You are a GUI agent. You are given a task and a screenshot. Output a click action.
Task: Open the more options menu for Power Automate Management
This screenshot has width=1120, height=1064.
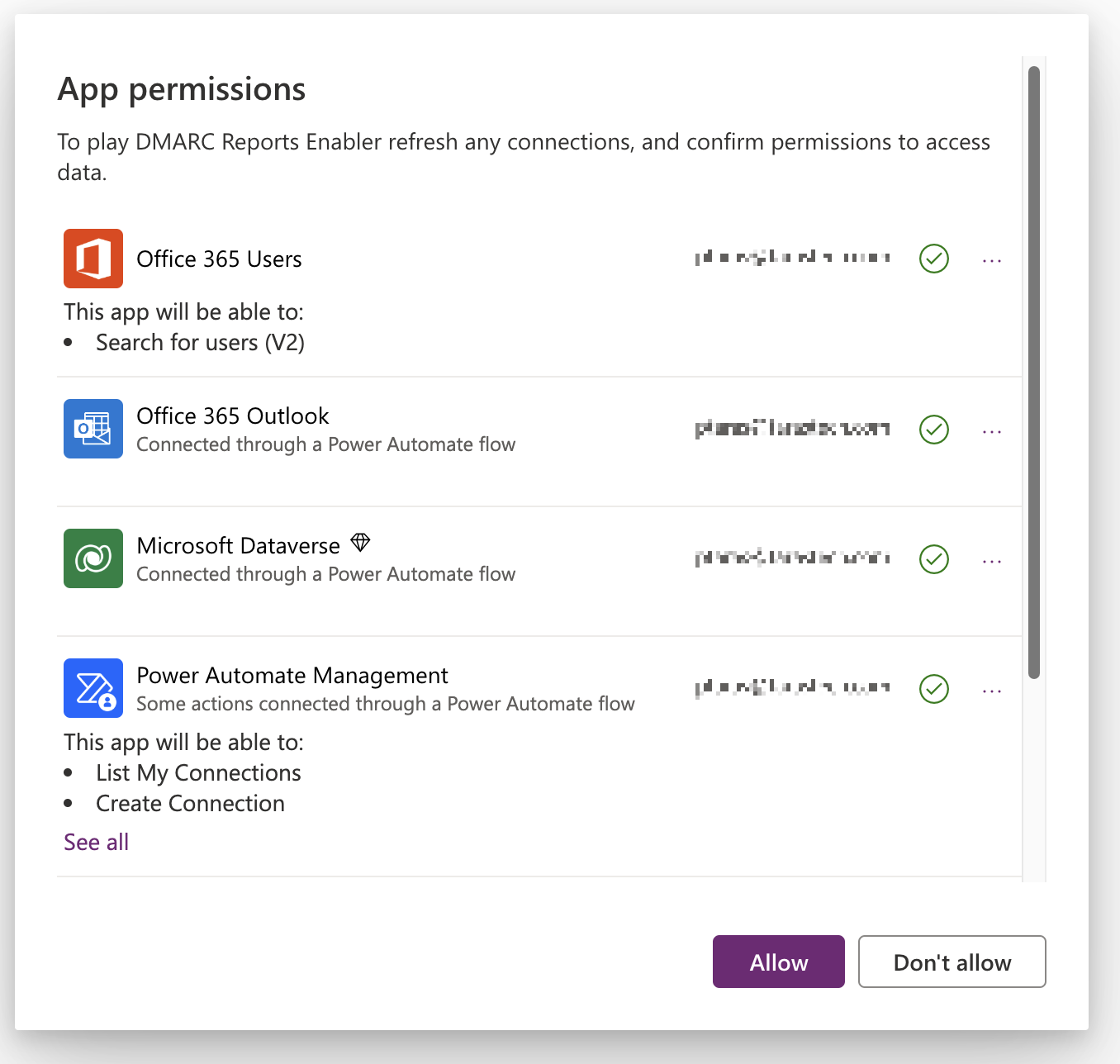[x=992, y=691]
